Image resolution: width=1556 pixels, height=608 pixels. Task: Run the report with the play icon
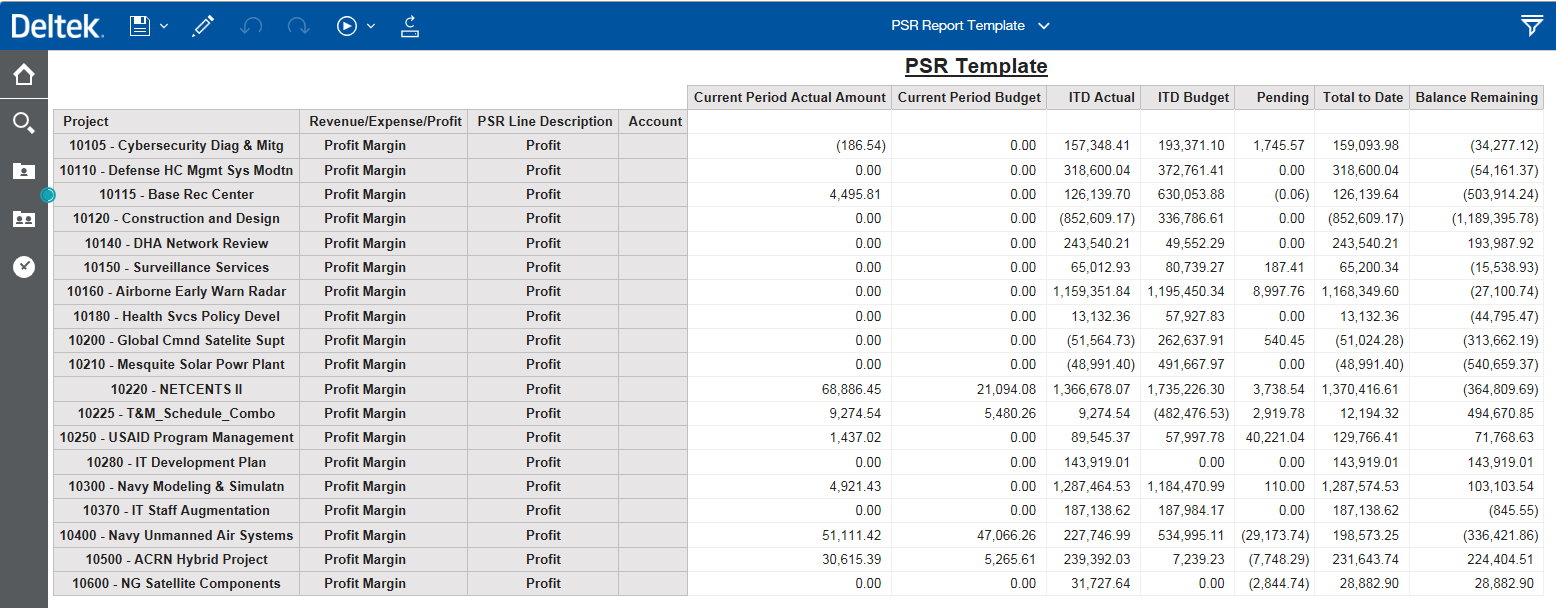(347, 26)
